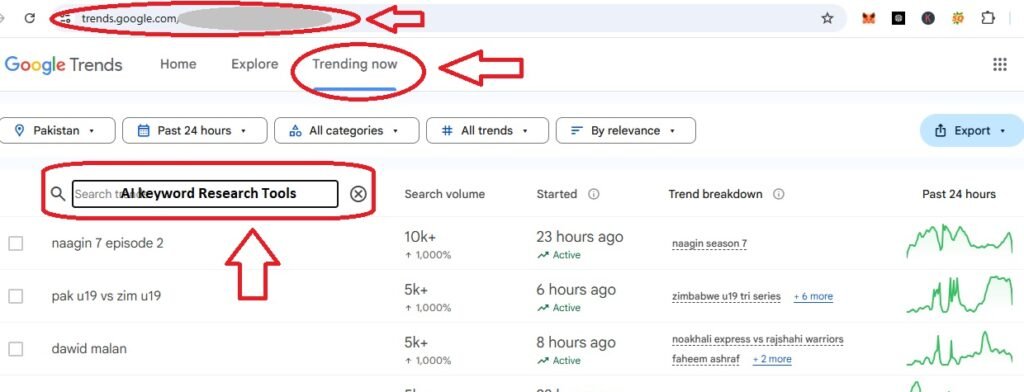This screenshot has height=392, width=1024.
Task: Select the Trending now tab
Action: coord(355,64)
